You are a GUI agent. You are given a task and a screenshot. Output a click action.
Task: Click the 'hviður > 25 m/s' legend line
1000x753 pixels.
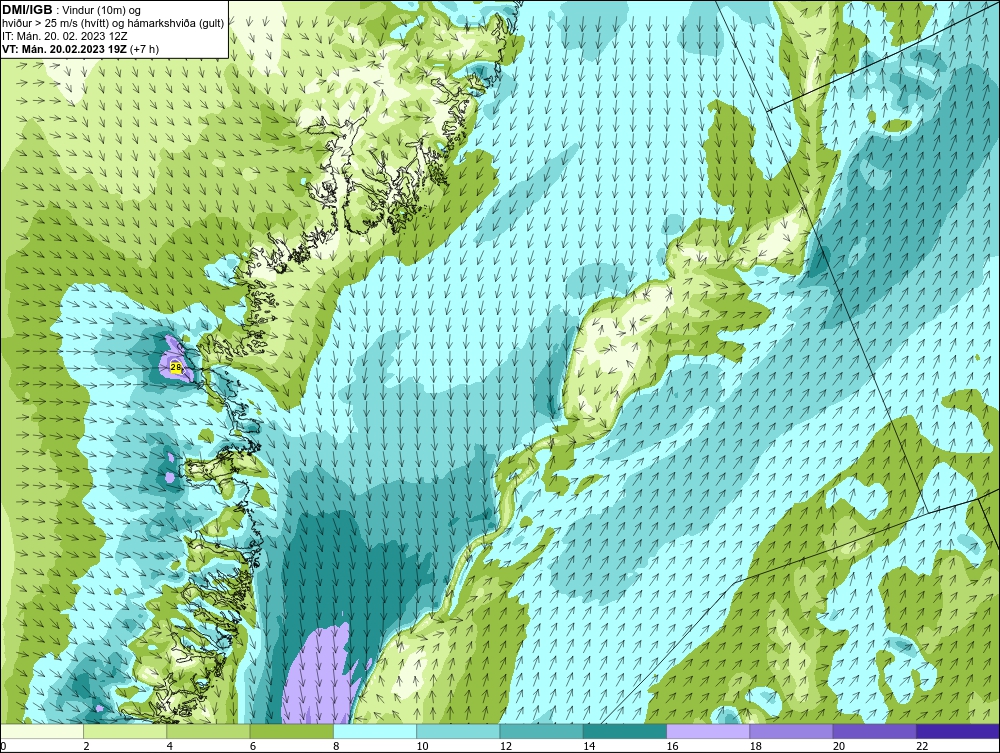(x=113, y=24)
